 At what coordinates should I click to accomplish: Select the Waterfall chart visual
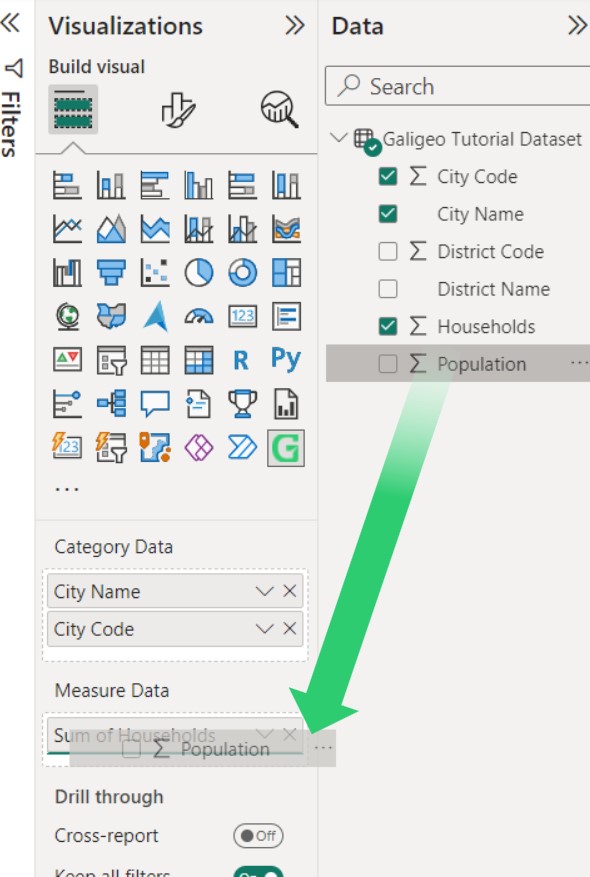point(67,272)
